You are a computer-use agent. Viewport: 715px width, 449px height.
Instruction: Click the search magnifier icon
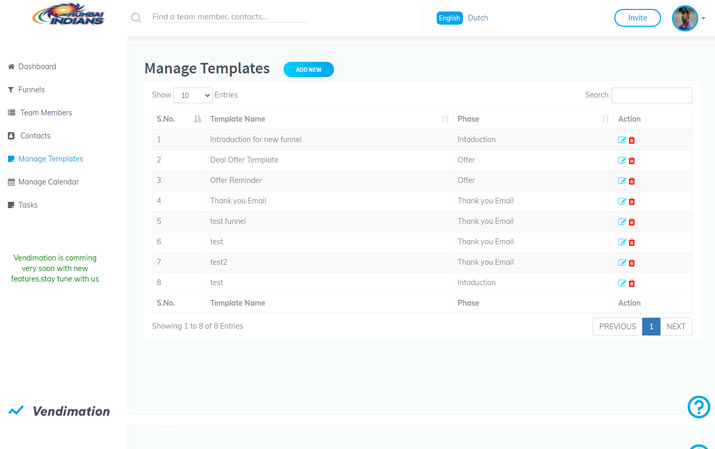(x=136, y=18)
